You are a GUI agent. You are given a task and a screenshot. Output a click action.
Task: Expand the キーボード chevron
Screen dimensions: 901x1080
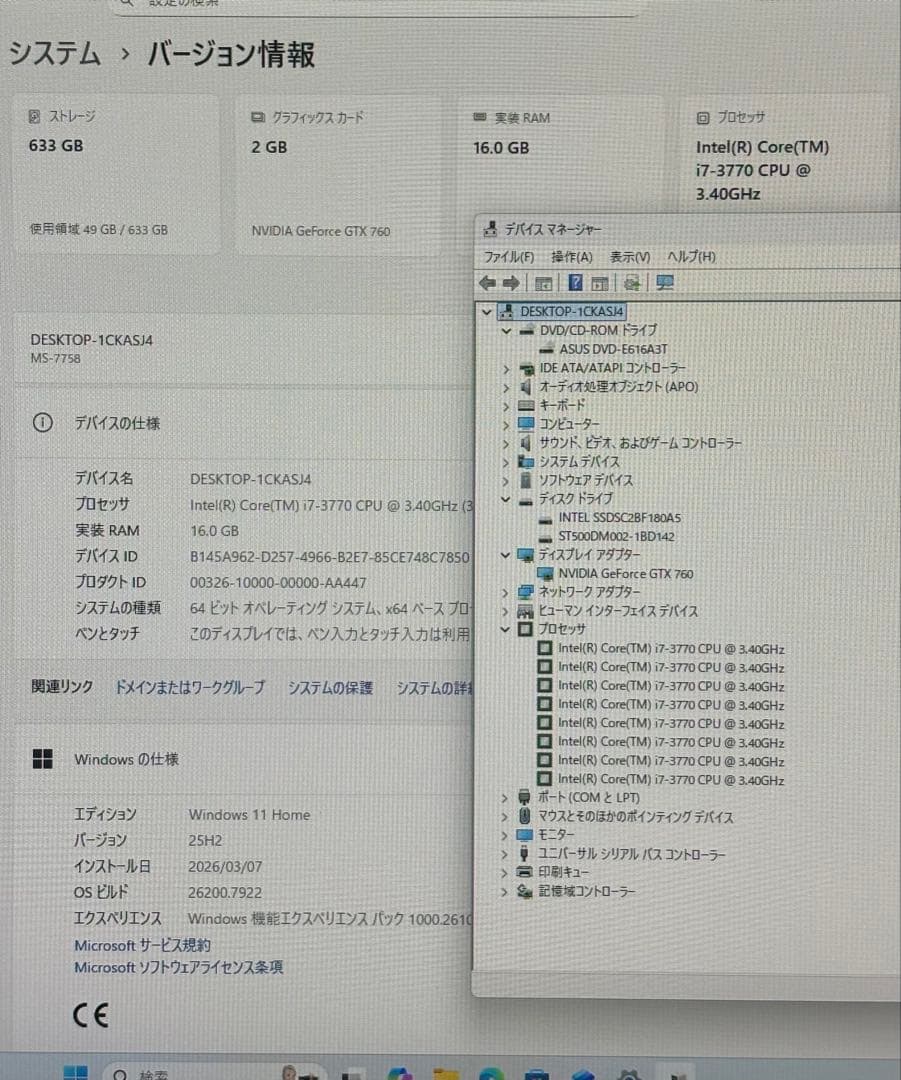(506, 406)
